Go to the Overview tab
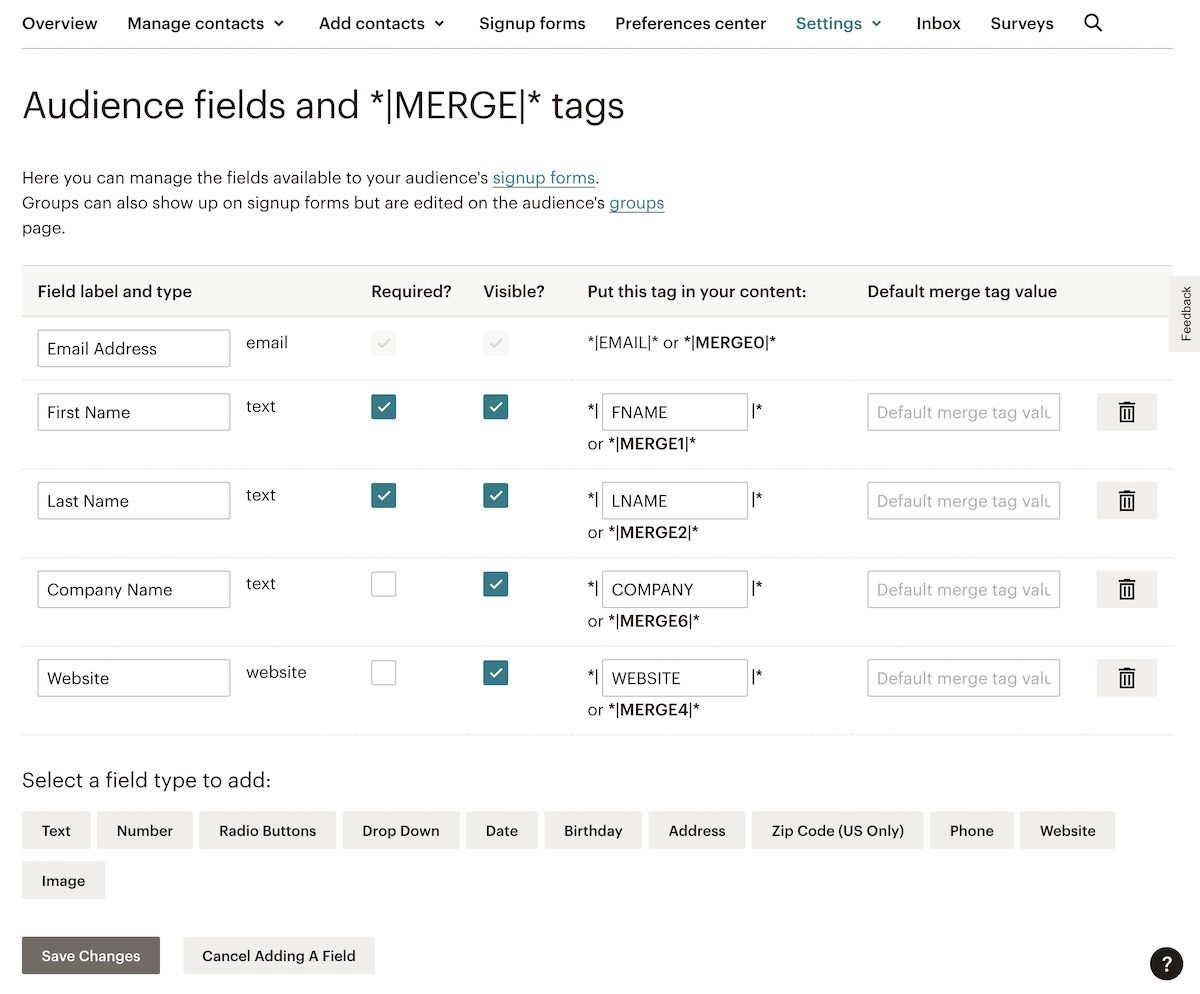Screen dimensions: 1200x994 pyautogui.click(x=60, y=23)
